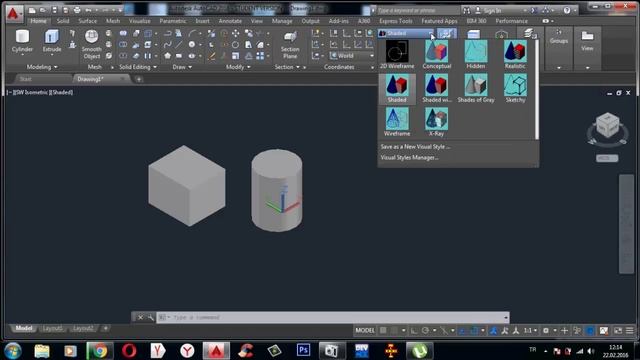Screen dimensions: 640x360
Task: Select the Shades of Gray style
Action: tap(476, 88)
